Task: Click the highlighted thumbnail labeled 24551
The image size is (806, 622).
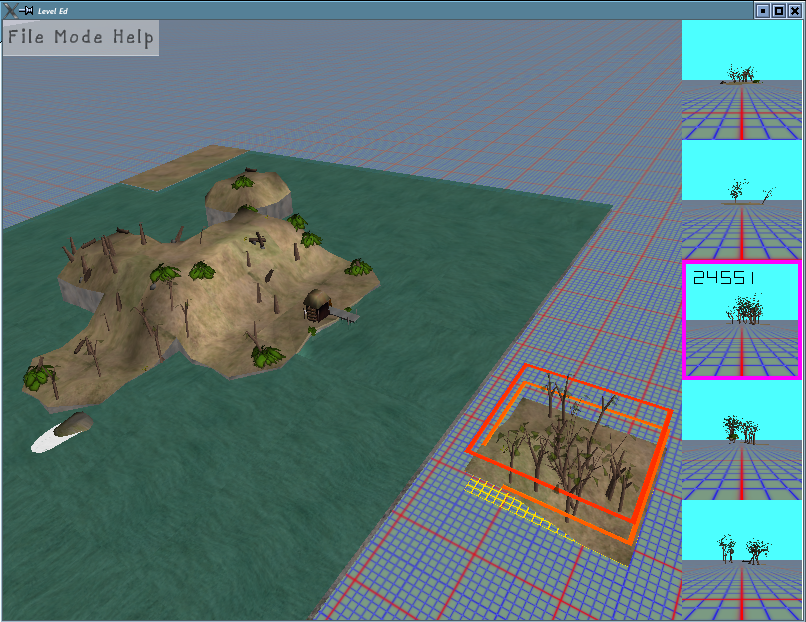Action: click(741, 320)
